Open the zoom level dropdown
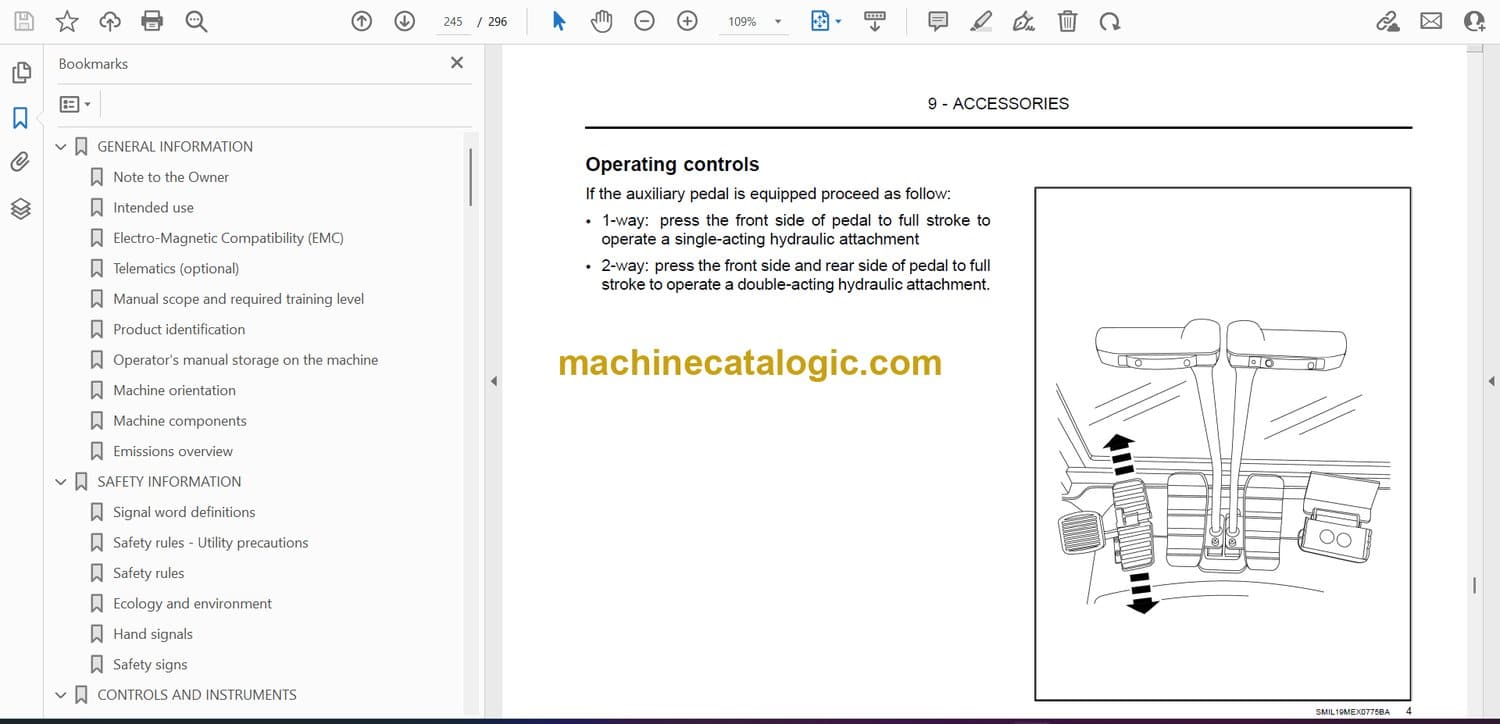The image size is (1500, 724). (x=778, y=21)
